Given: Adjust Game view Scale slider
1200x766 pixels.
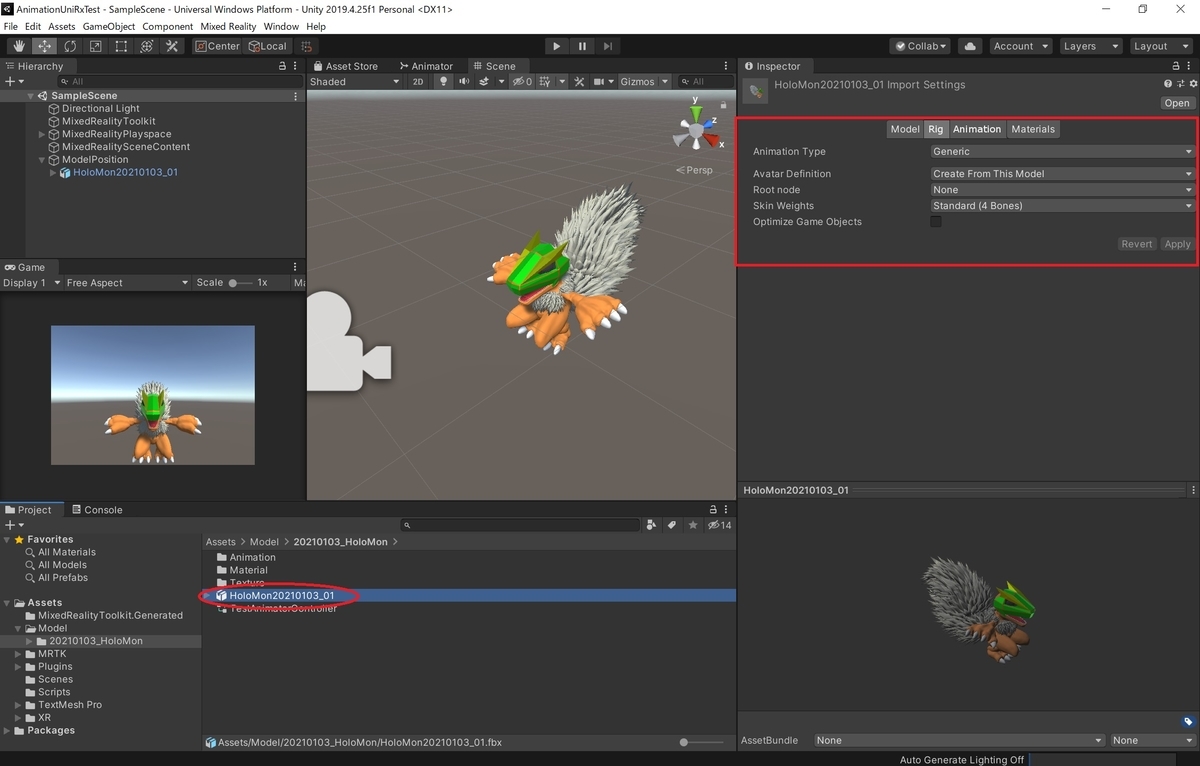Looking at the screenshot, I should click(240, 283).
